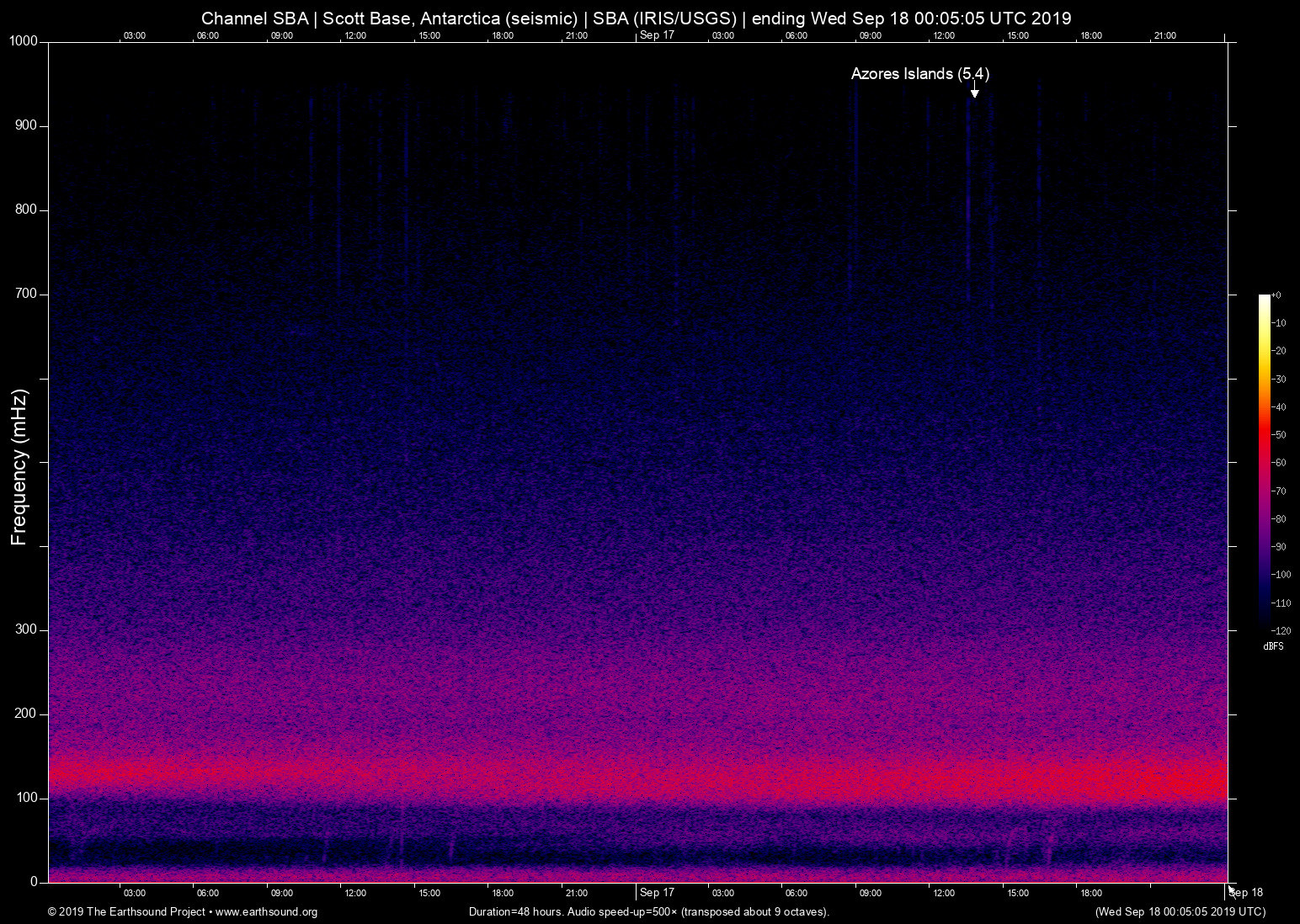The width and height of the screenshot is (1300, 924).
Task: Click the Sep 17 marker on top axis
Action: click(657, 35)
